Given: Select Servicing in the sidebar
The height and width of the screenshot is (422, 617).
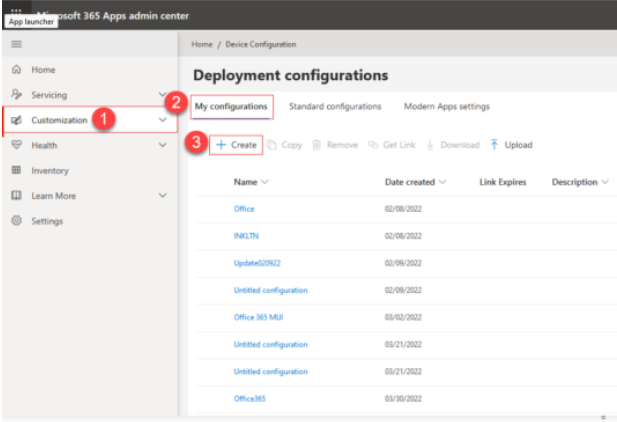Looking at the screenshot, I should [x=49, y=95].
